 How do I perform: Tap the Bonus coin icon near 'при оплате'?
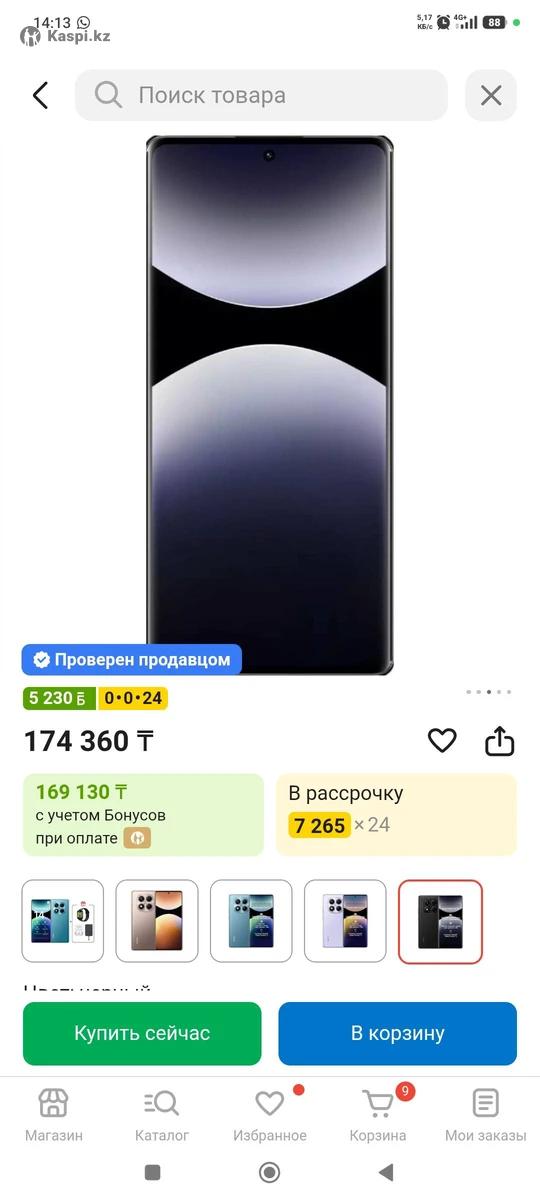click(137, 838)
